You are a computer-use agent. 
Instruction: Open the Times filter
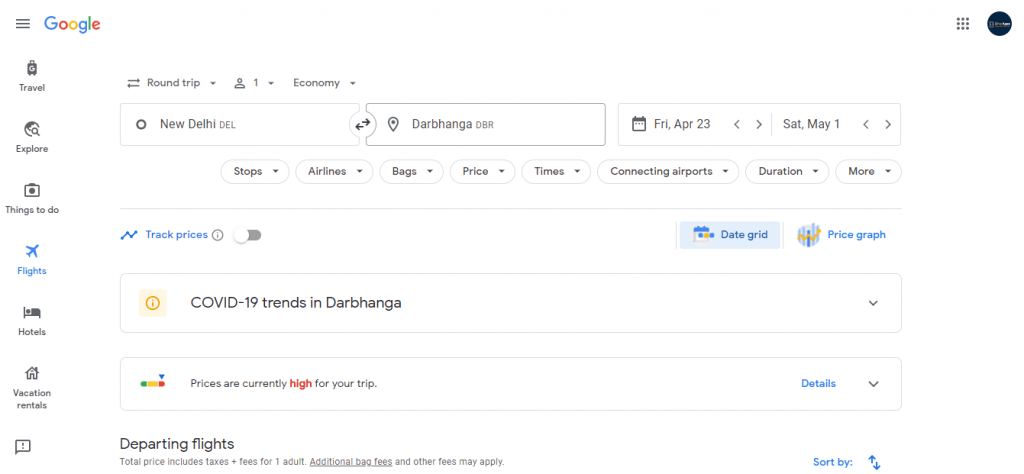tap(556, 172)
